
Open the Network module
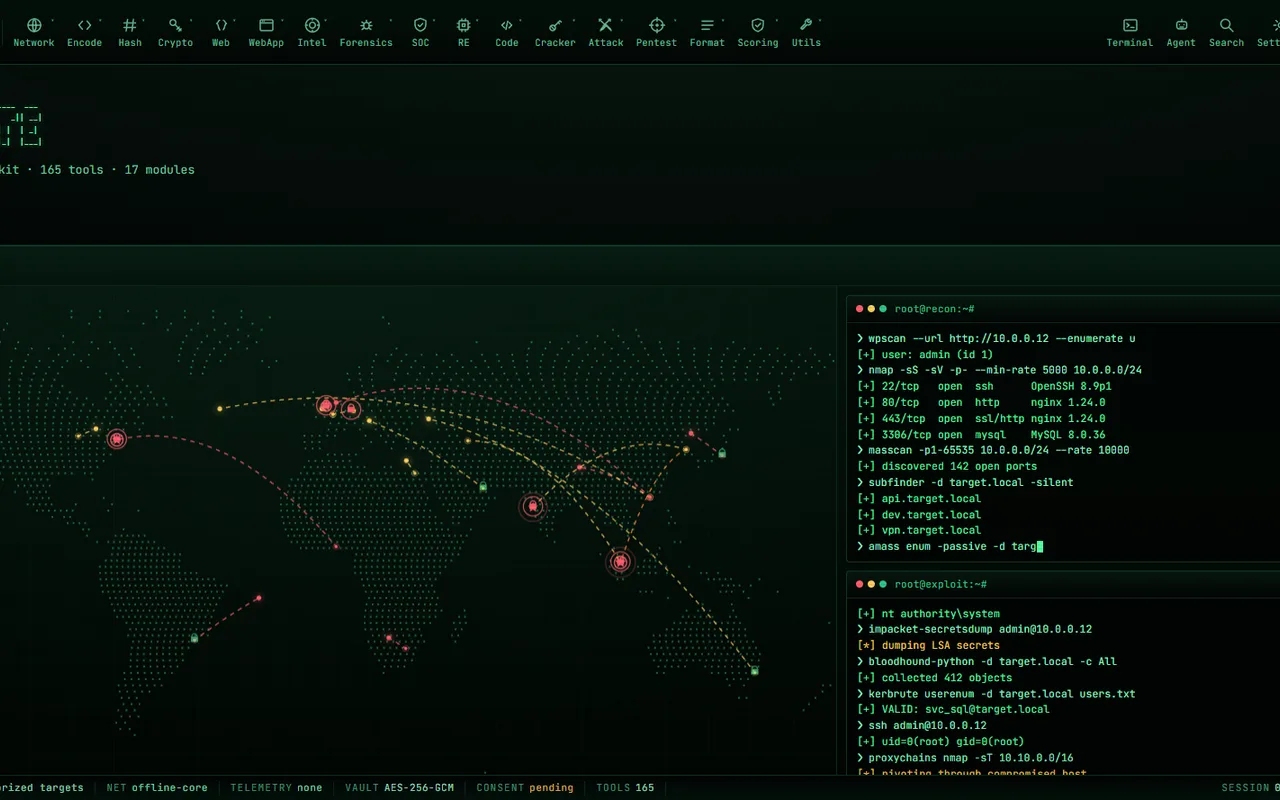(34, 32)
